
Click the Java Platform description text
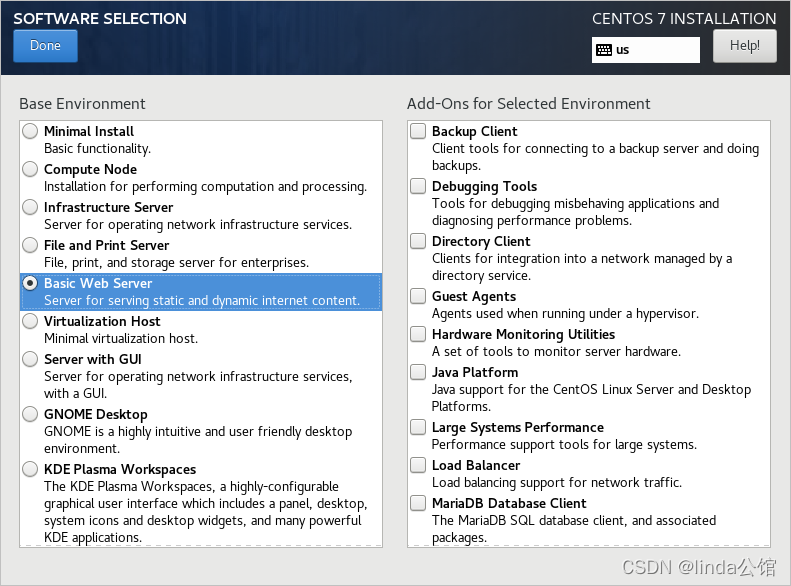pyautogui.click(x=591, y=398)
